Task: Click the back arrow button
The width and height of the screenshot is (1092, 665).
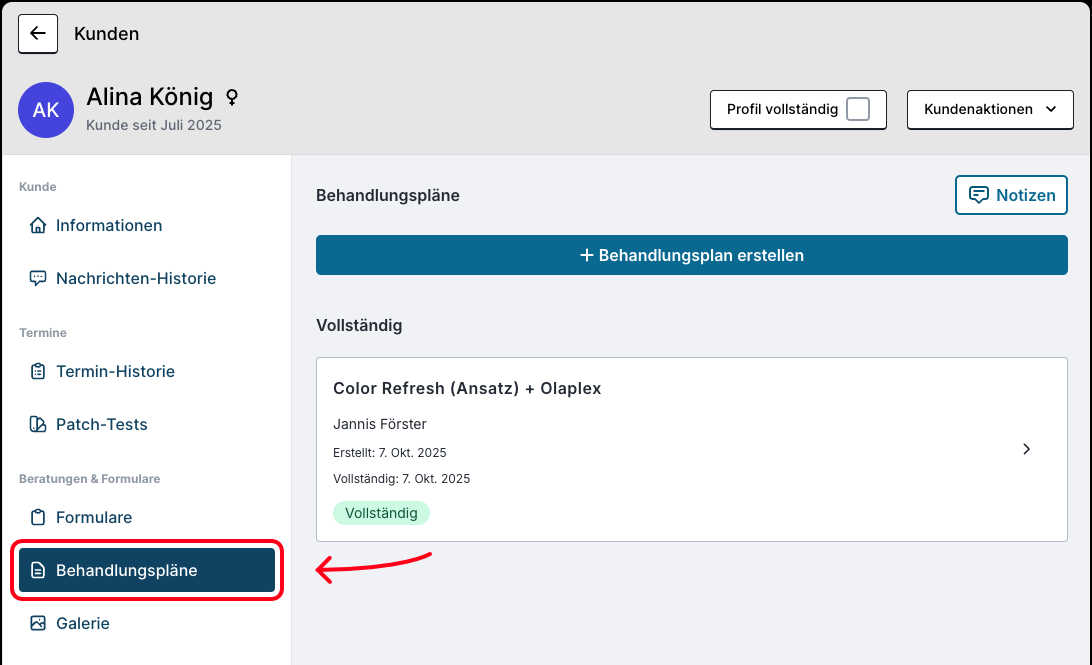Action: click(x=38, y=33)
